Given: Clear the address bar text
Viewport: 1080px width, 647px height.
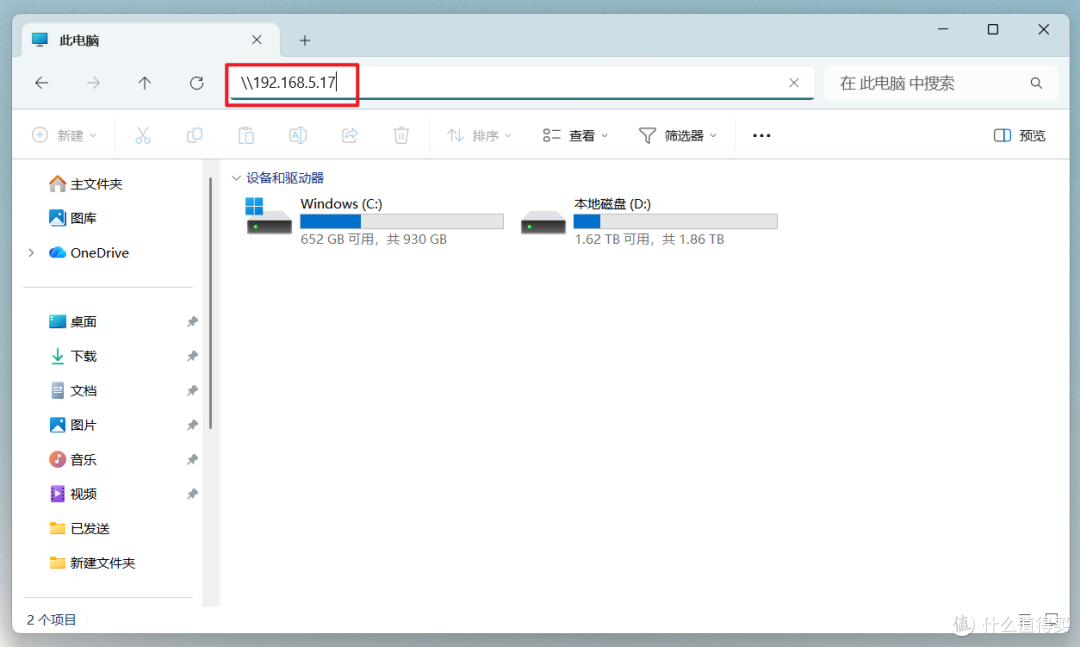Looking at the screenshot, I should pos(794,83).
